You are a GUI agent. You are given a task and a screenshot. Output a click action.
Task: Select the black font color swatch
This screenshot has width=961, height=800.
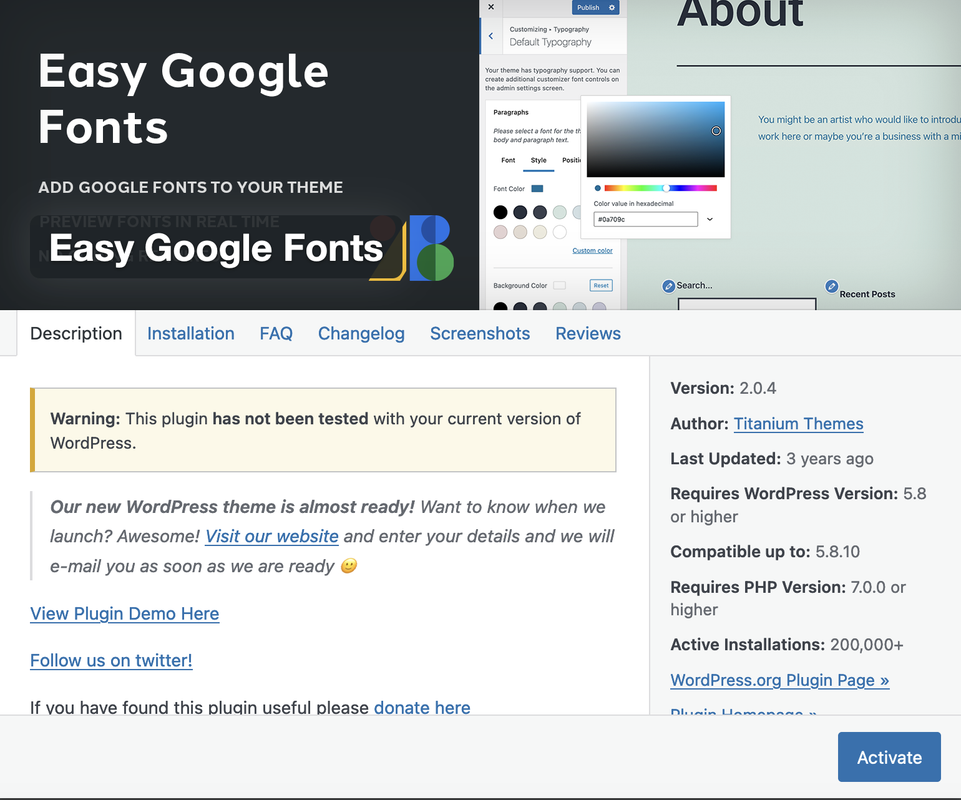500,212
